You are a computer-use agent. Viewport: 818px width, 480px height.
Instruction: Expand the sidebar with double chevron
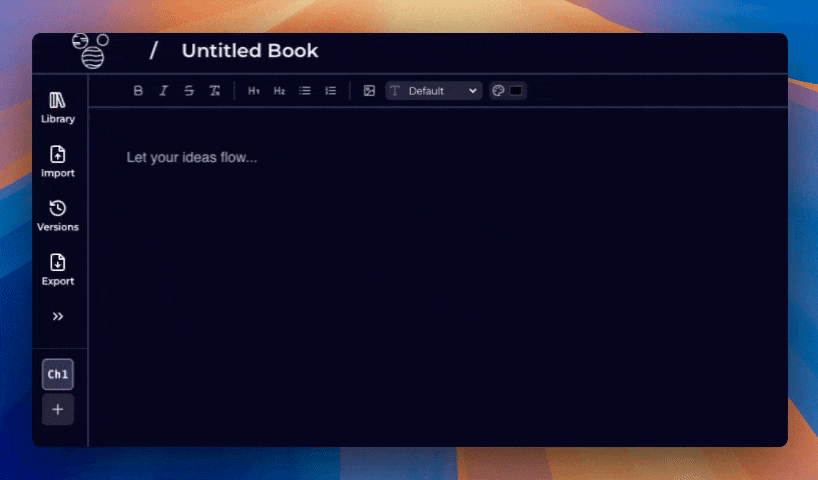58,316
